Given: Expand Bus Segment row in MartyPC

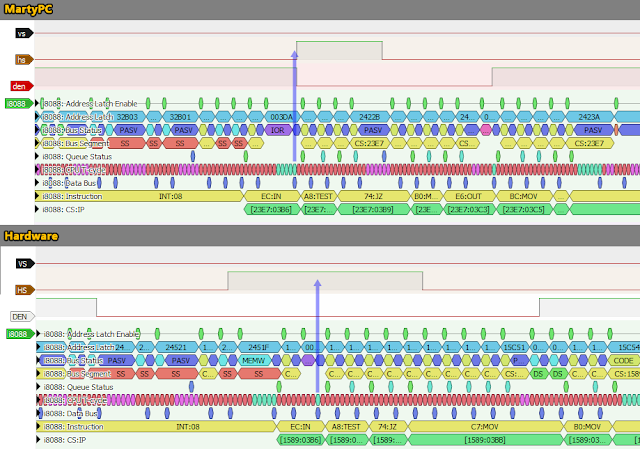Looking at the screenshot, I should coord(37,143).
